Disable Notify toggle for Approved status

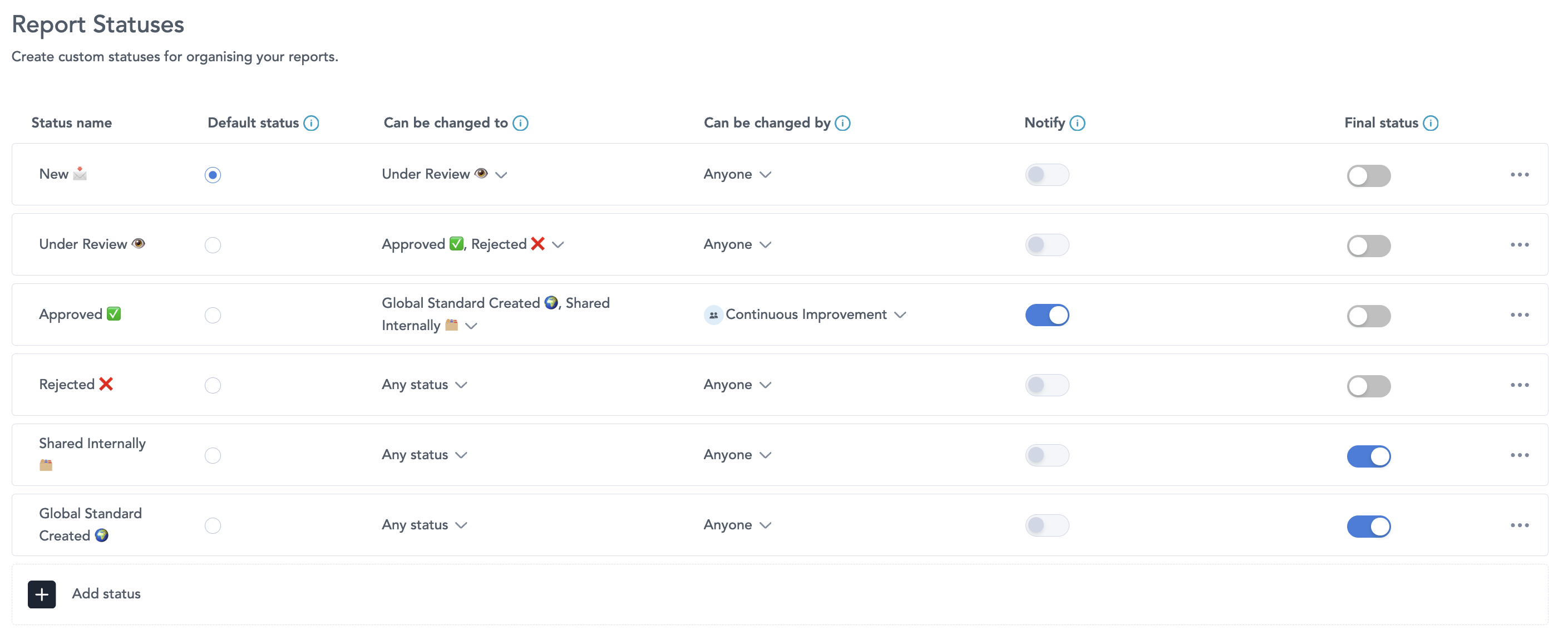tap(1047, 315)
